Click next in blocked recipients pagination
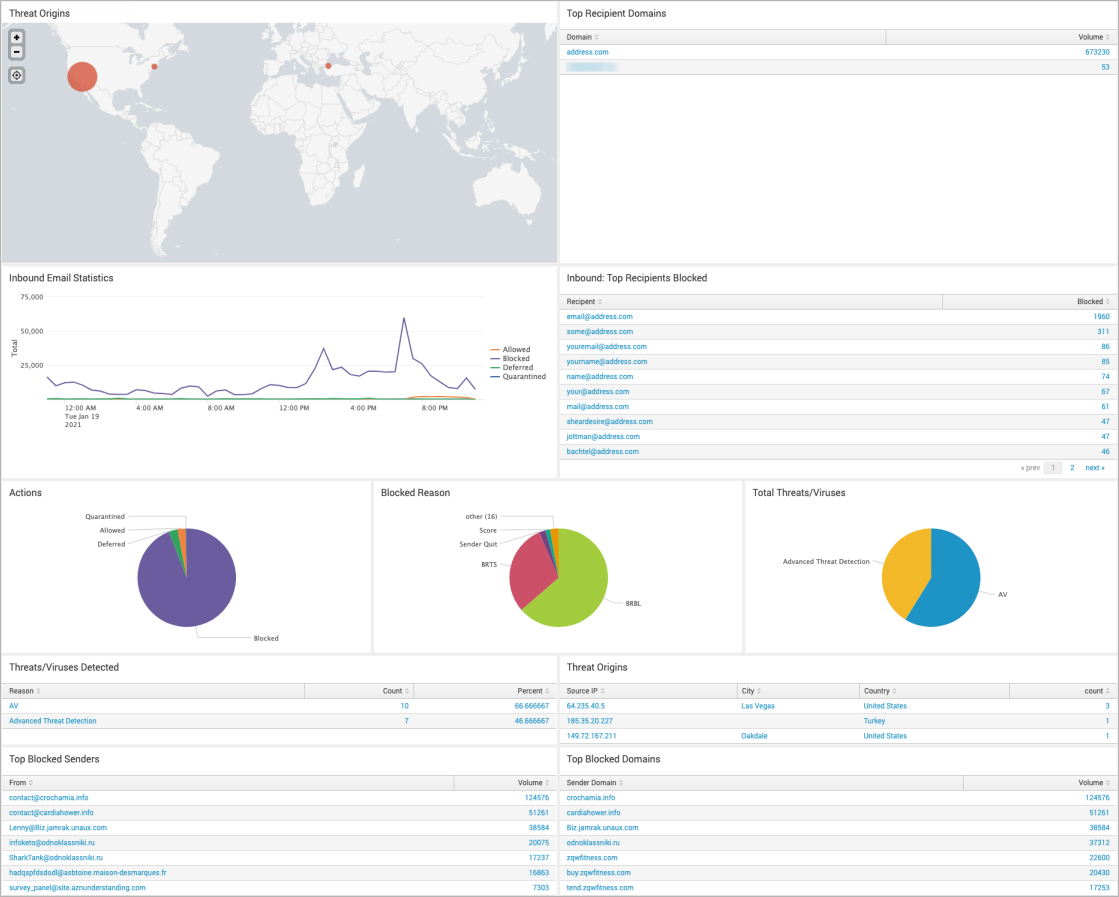Screen dimensions: 1119x897 coord(1095,468)
